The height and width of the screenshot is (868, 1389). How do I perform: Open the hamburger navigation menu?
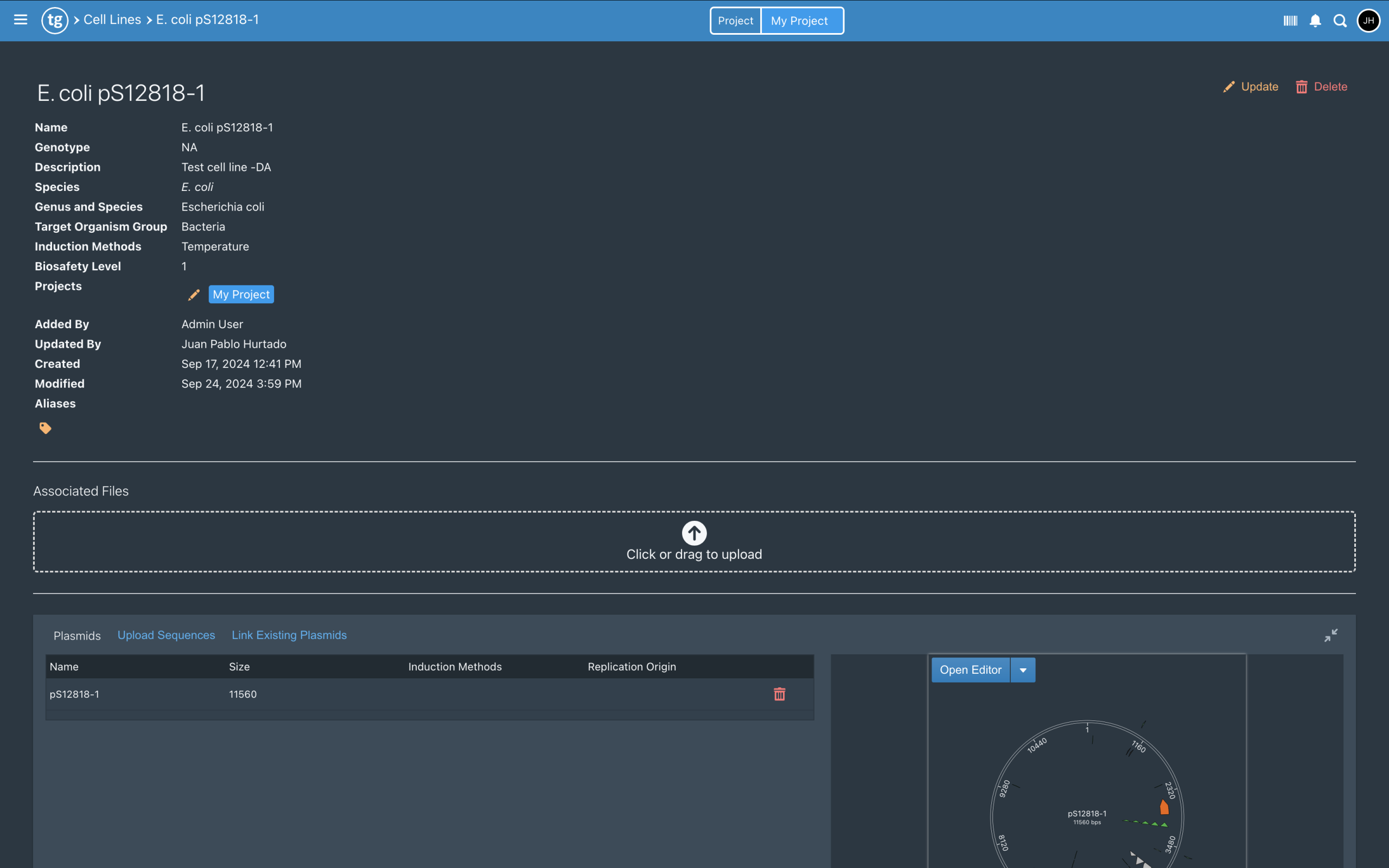[21, 20]
